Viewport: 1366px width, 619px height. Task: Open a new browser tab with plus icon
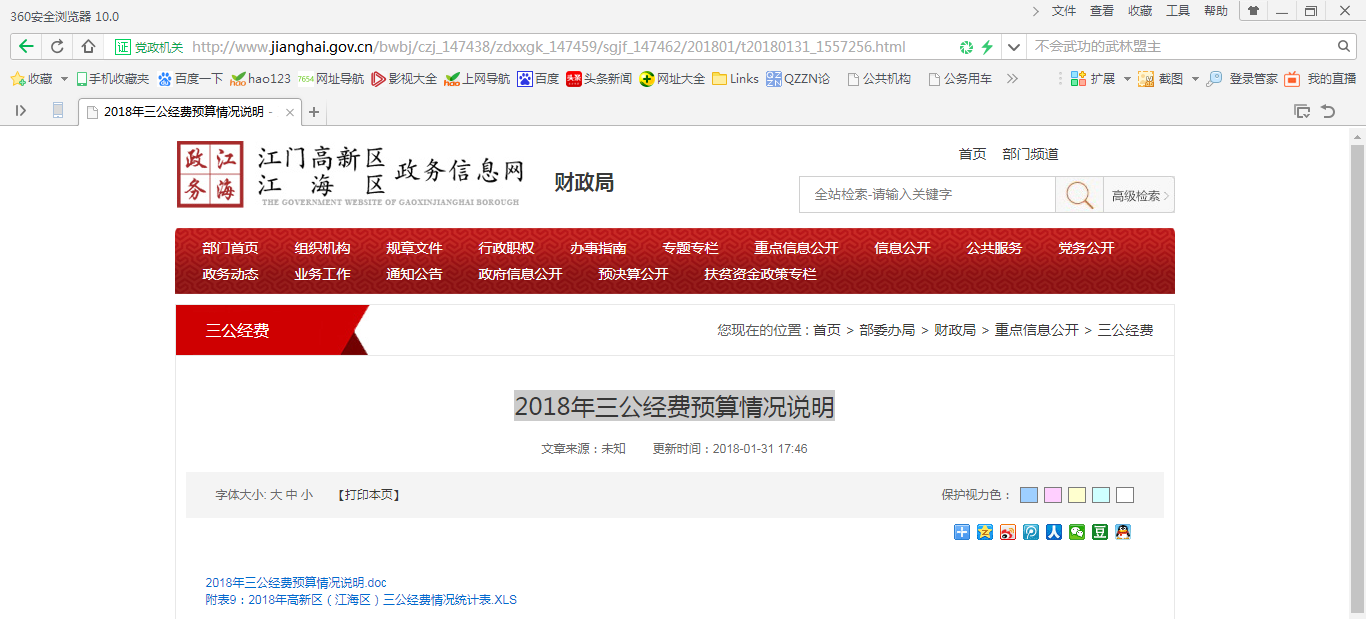click(x=314, y=112)
